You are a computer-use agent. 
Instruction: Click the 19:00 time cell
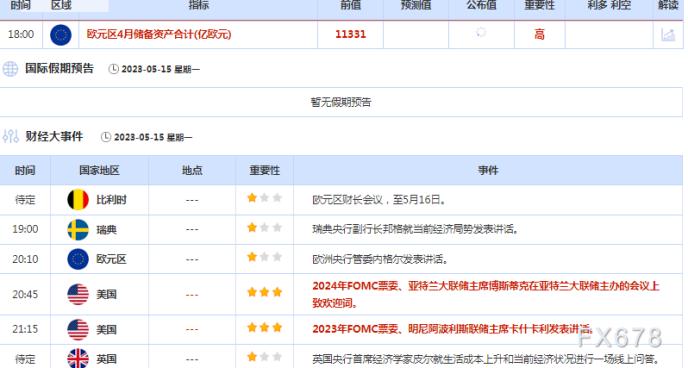pyautogui.click(x=25, y=229)
